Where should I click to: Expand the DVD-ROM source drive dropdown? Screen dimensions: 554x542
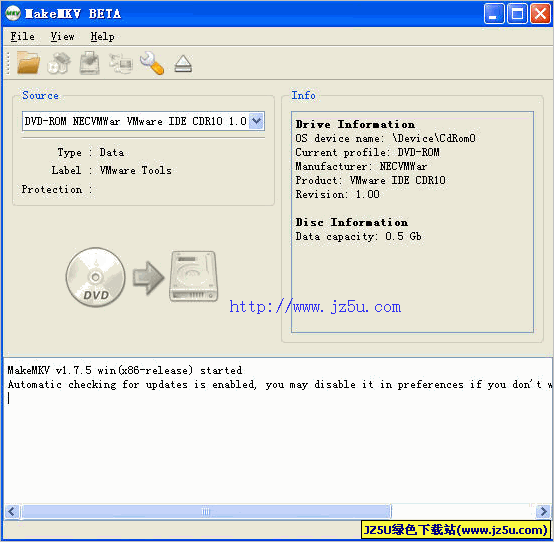click(257, 121)
